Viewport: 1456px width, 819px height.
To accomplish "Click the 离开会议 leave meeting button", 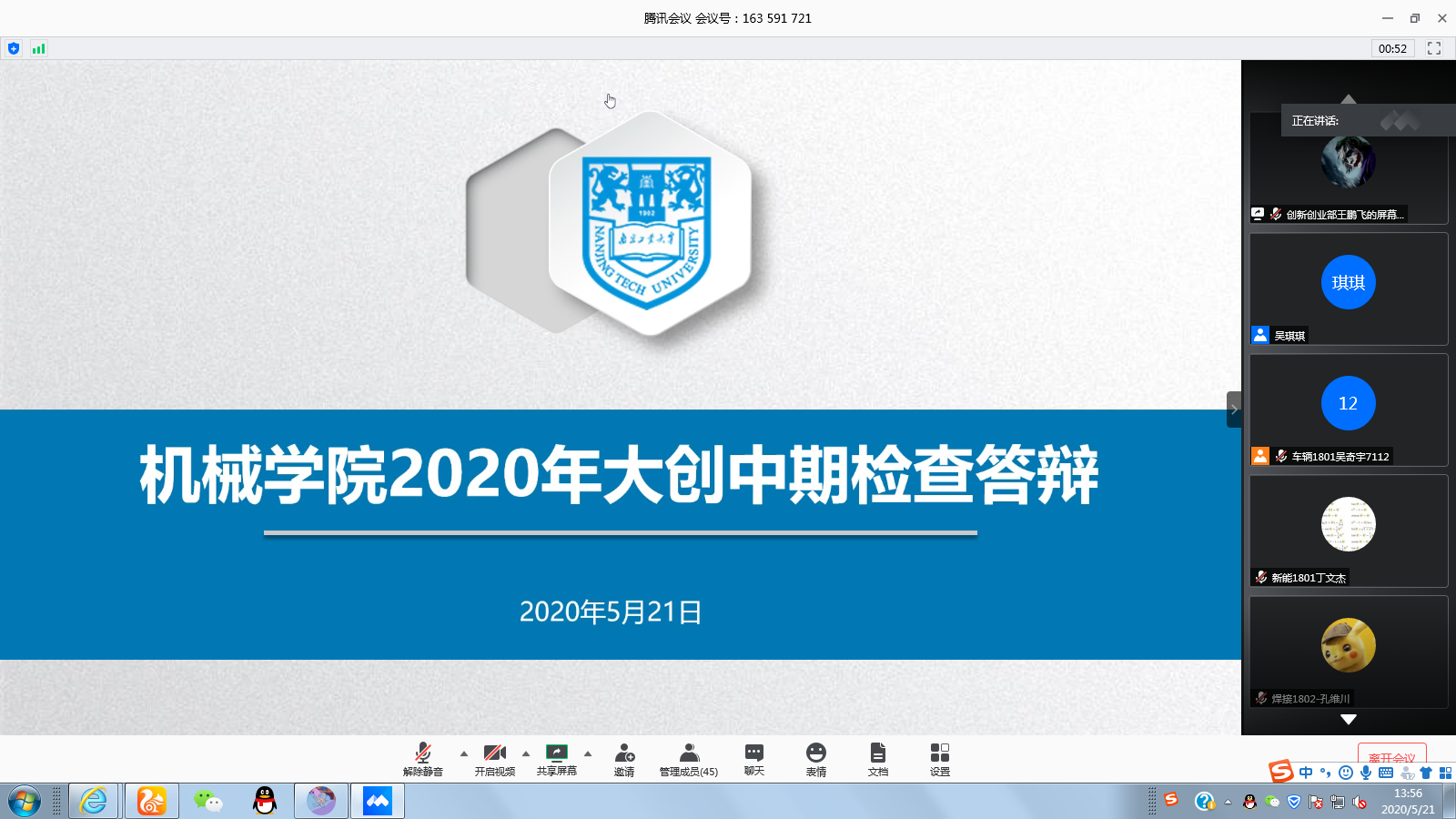I will pyautogui.click(x=1391, y=756).
